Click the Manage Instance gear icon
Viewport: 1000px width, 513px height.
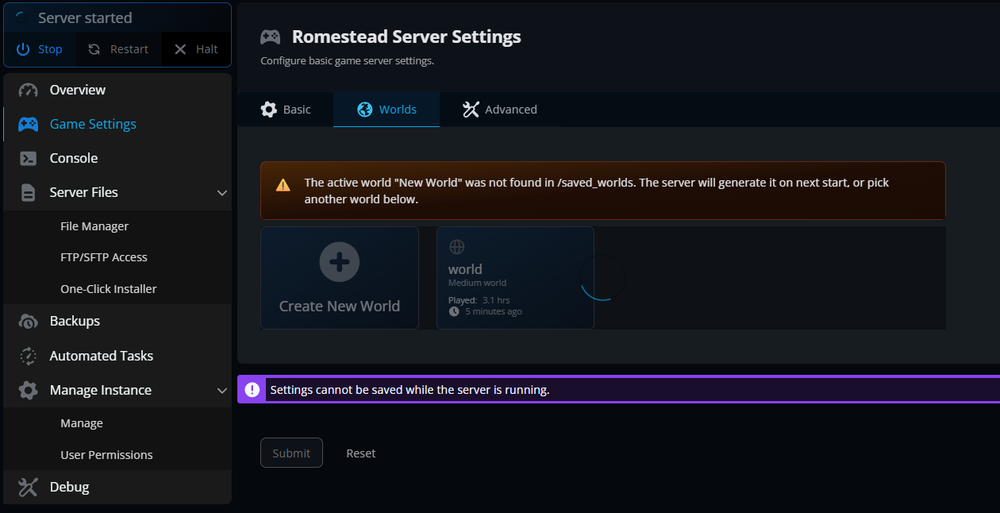pyautogui.click(x=28, y=390)
